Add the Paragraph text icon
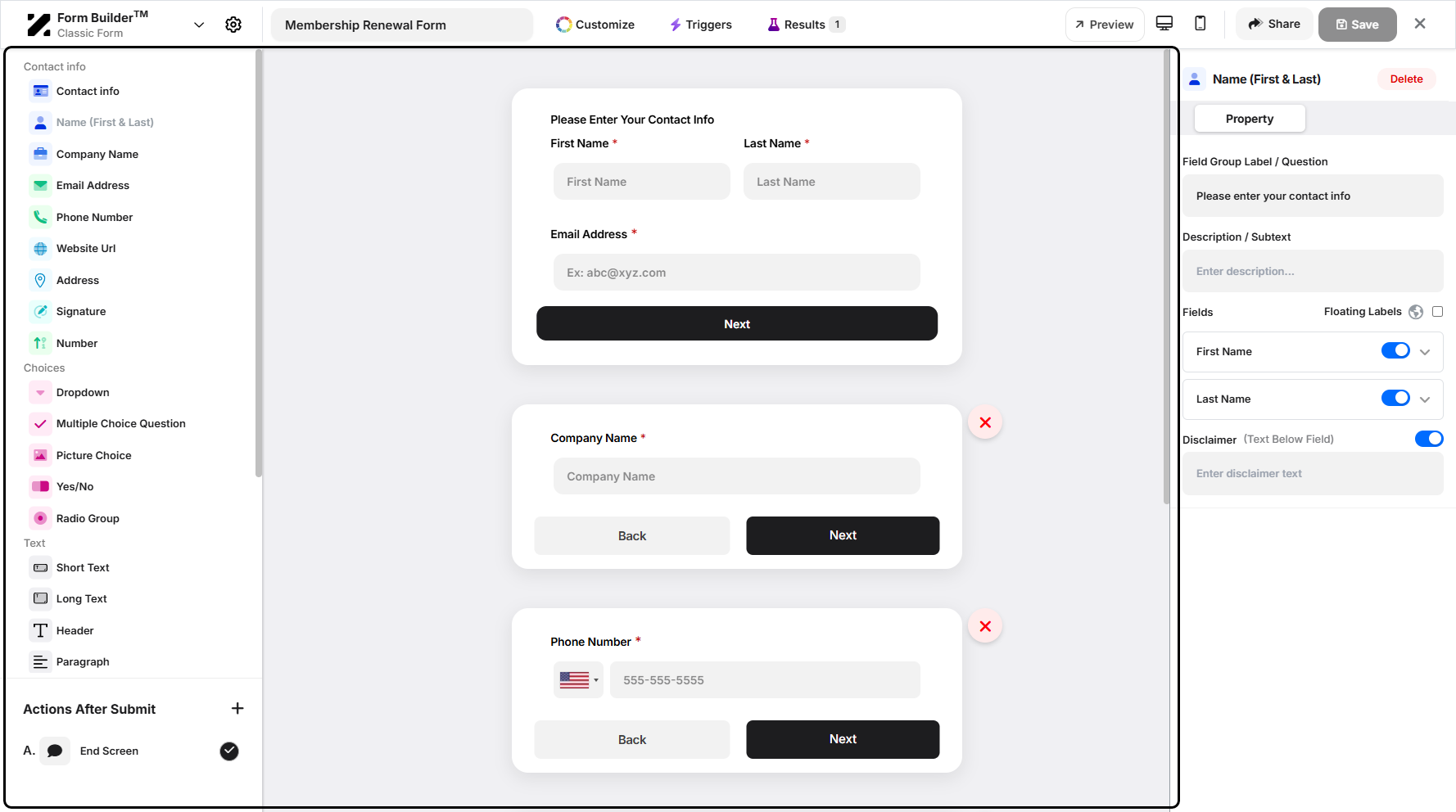The width and height of the screenshot is (1456, 812). click(x=40, y=661)
